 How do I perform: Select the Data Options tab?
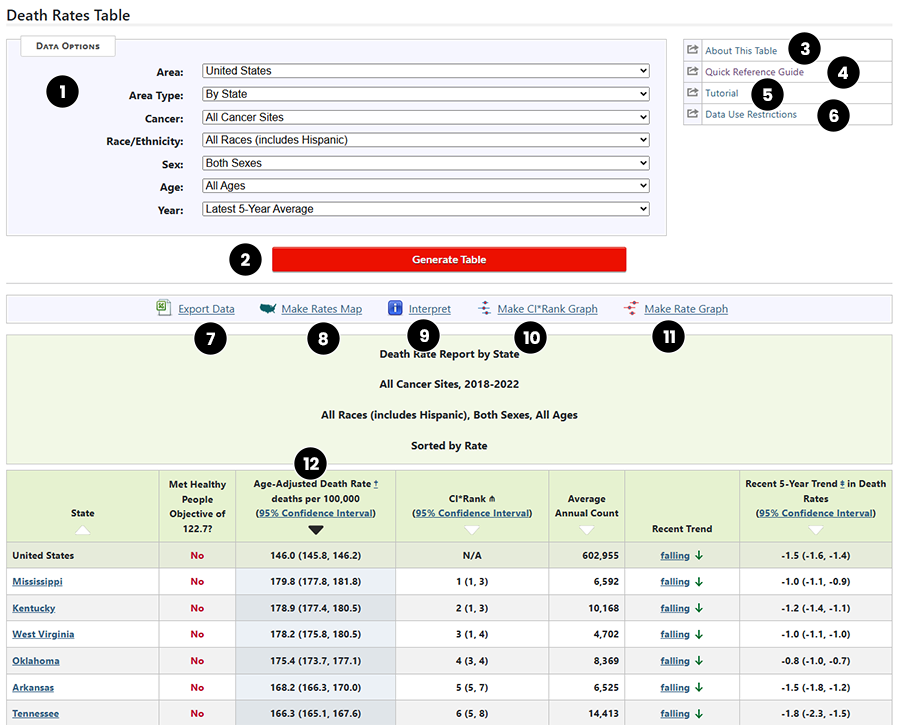[67, 46]
